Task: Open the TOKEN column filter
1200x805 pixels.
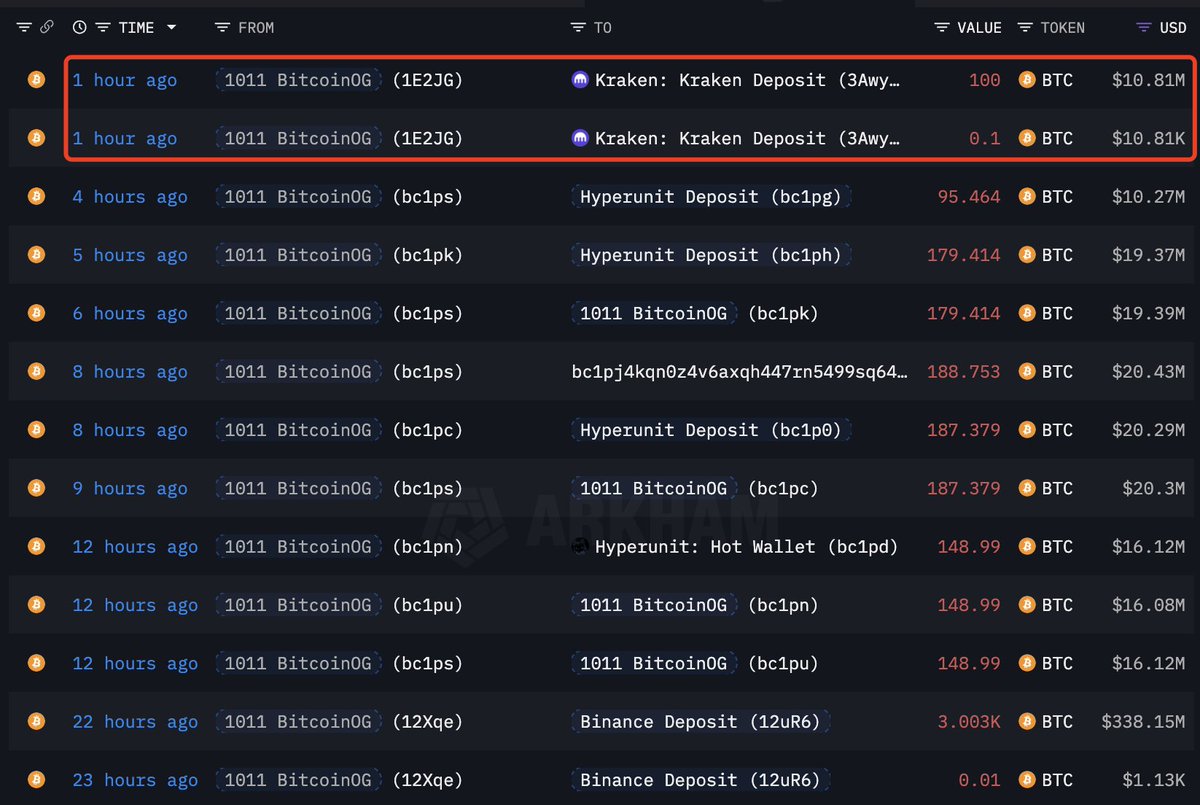Action: (1025, 28)
